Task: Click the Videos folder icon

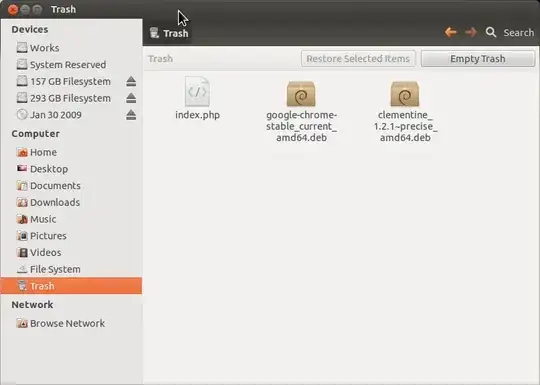Action: click(22, 252)
